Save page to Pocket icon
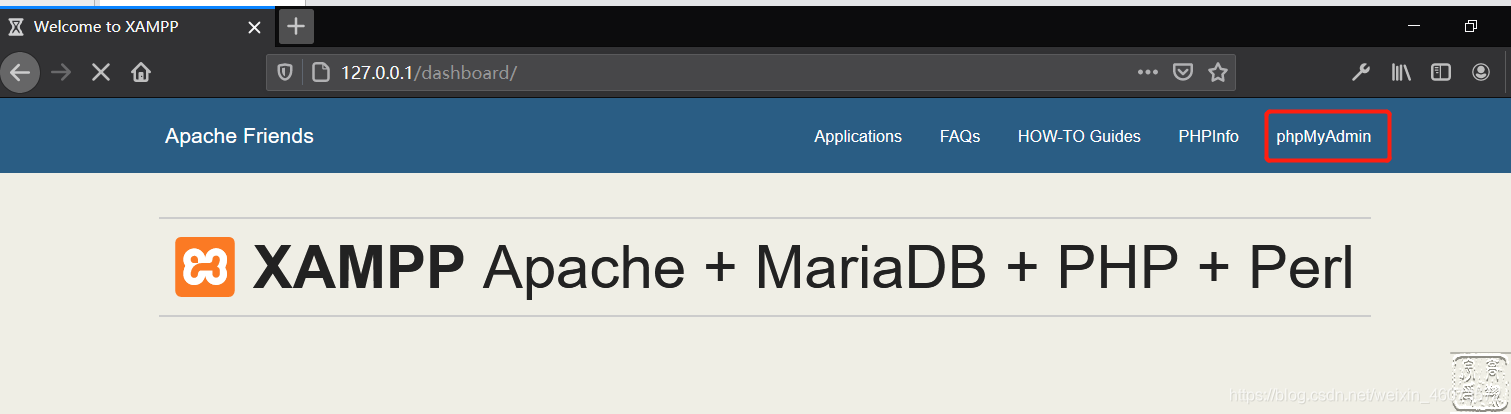Screen dimensions: 1511x414 [x=1182, y=72]
